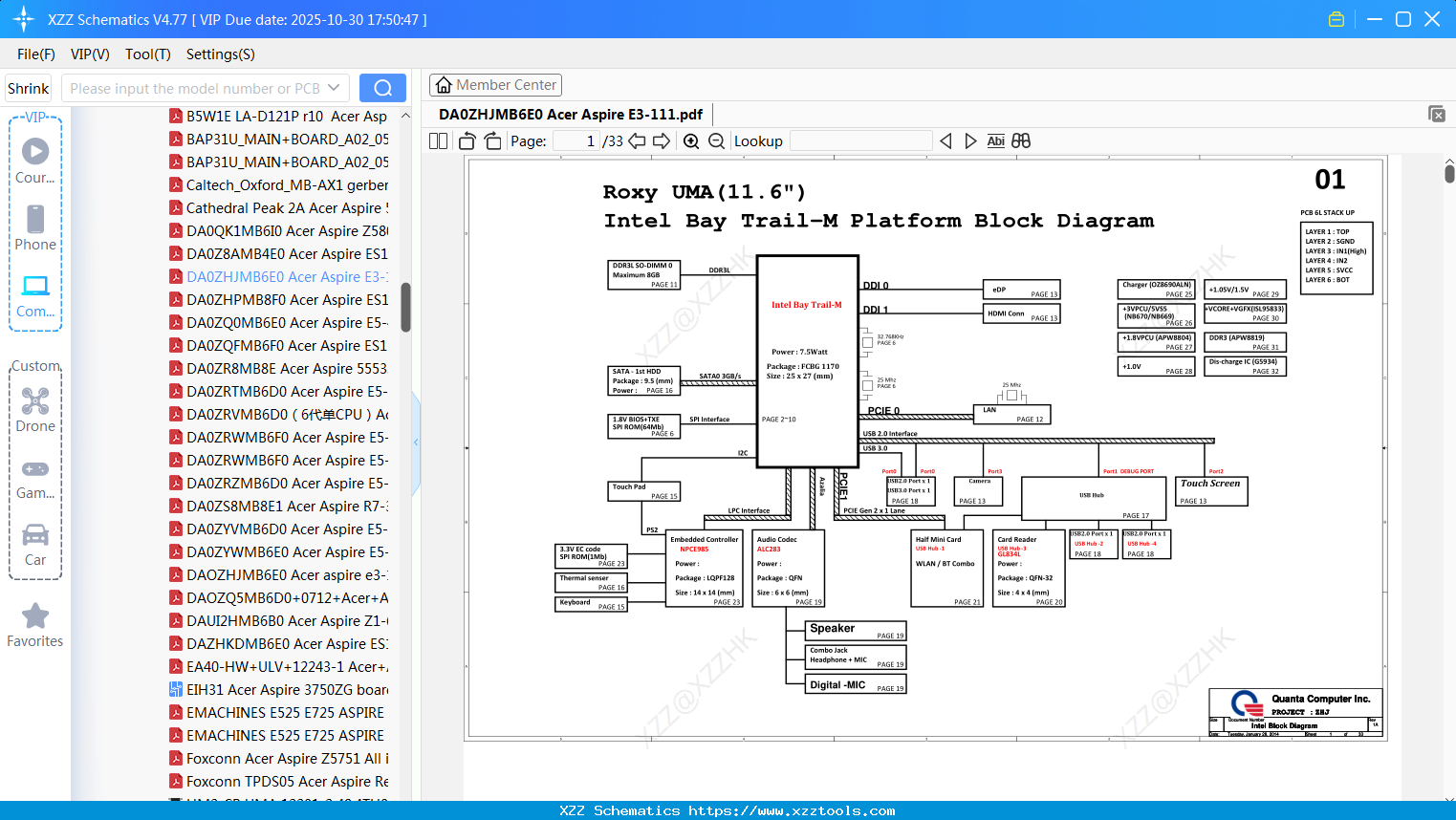Screen dimensions: 1456x820
Task: Rotate the page counterclockwise
Action: pyautogui.click(x=467, y=141)
